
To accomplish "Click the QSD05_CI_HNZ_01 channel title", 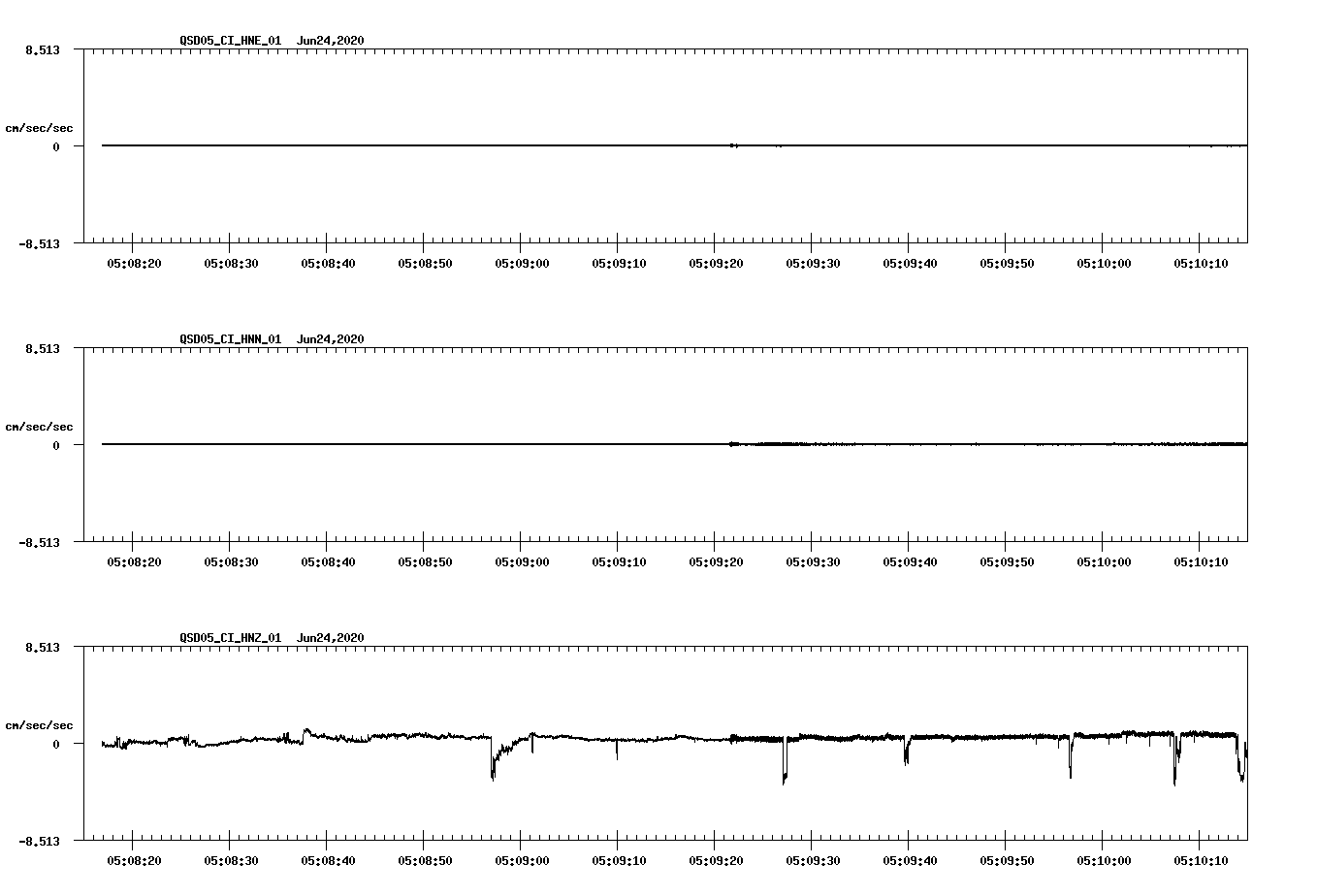I will [231, 638].
